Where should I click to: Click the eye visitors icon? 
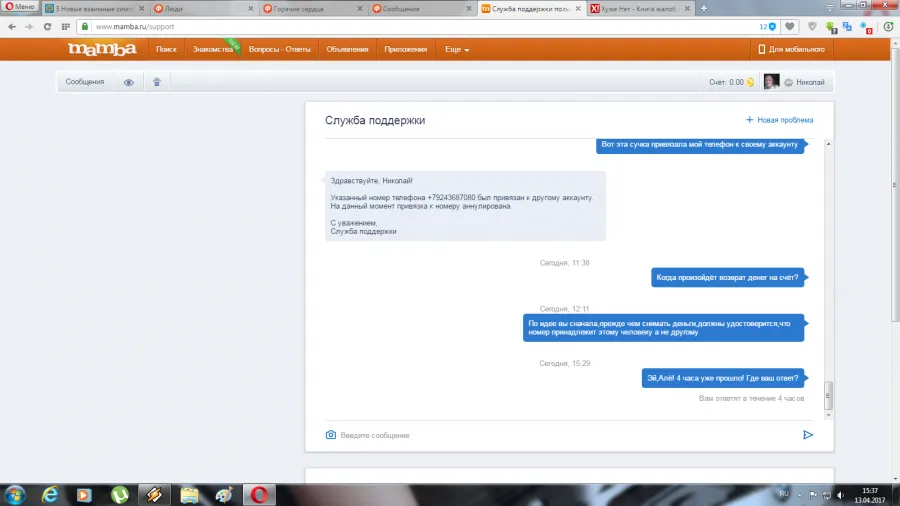(129, 83)
